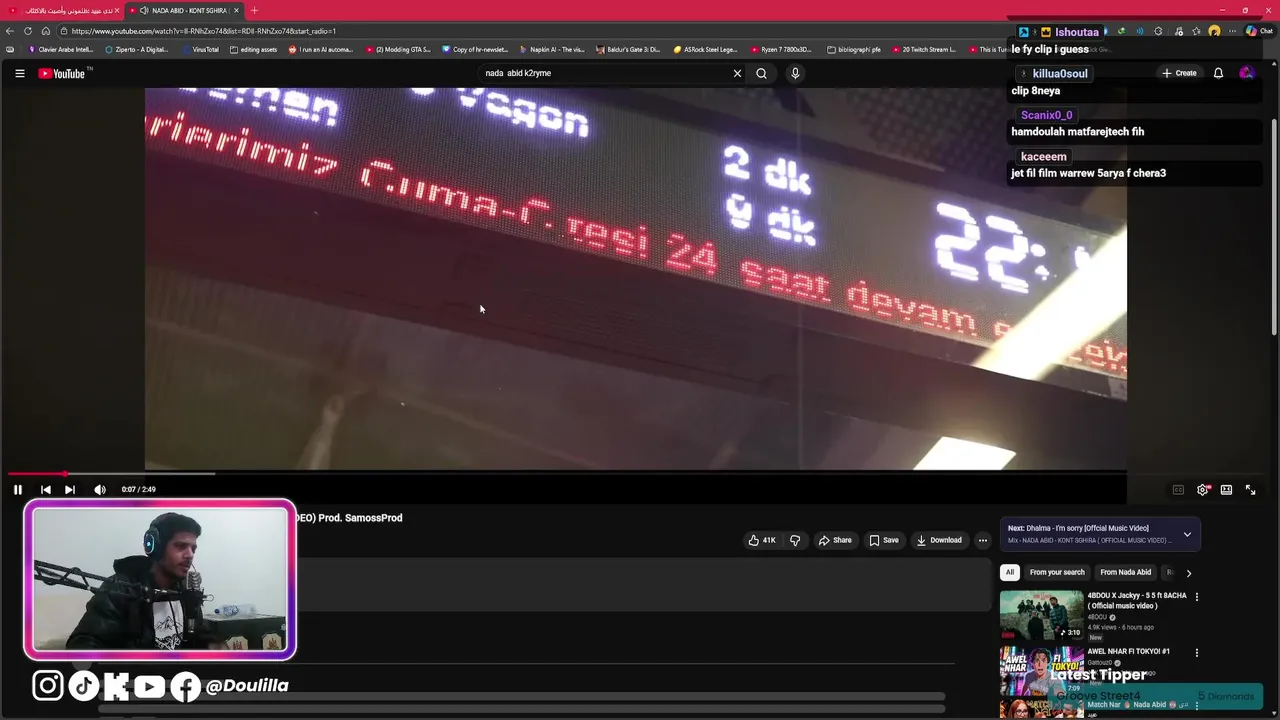This screenshot has height=720, width=1280.
Task: Open AWEL NHAR FI TOKYO! #1 title
Action: click(x=1127, y=651)
